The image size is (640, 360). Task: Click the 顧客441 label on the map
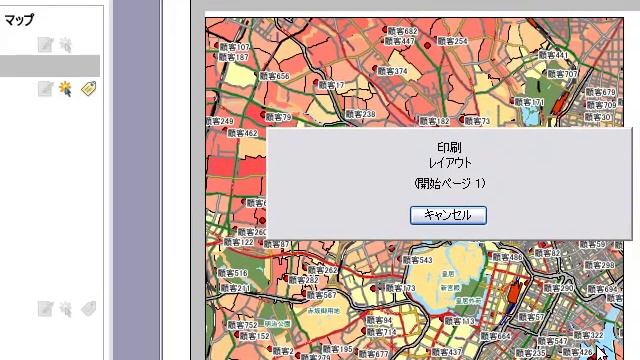[553, 55]
